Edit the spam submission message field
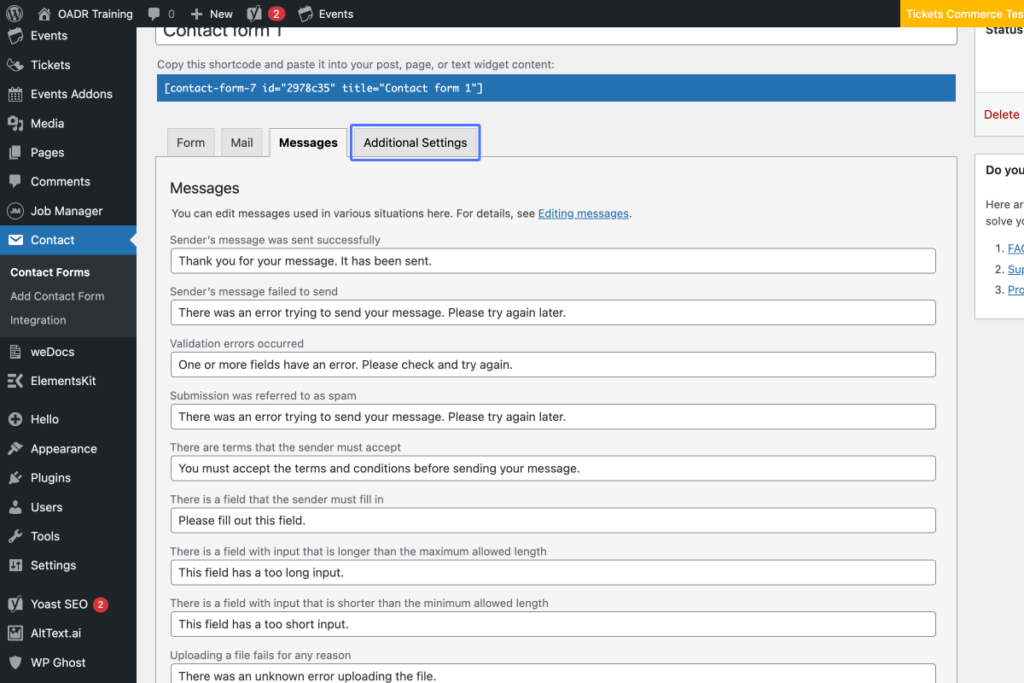 [552, 417]
